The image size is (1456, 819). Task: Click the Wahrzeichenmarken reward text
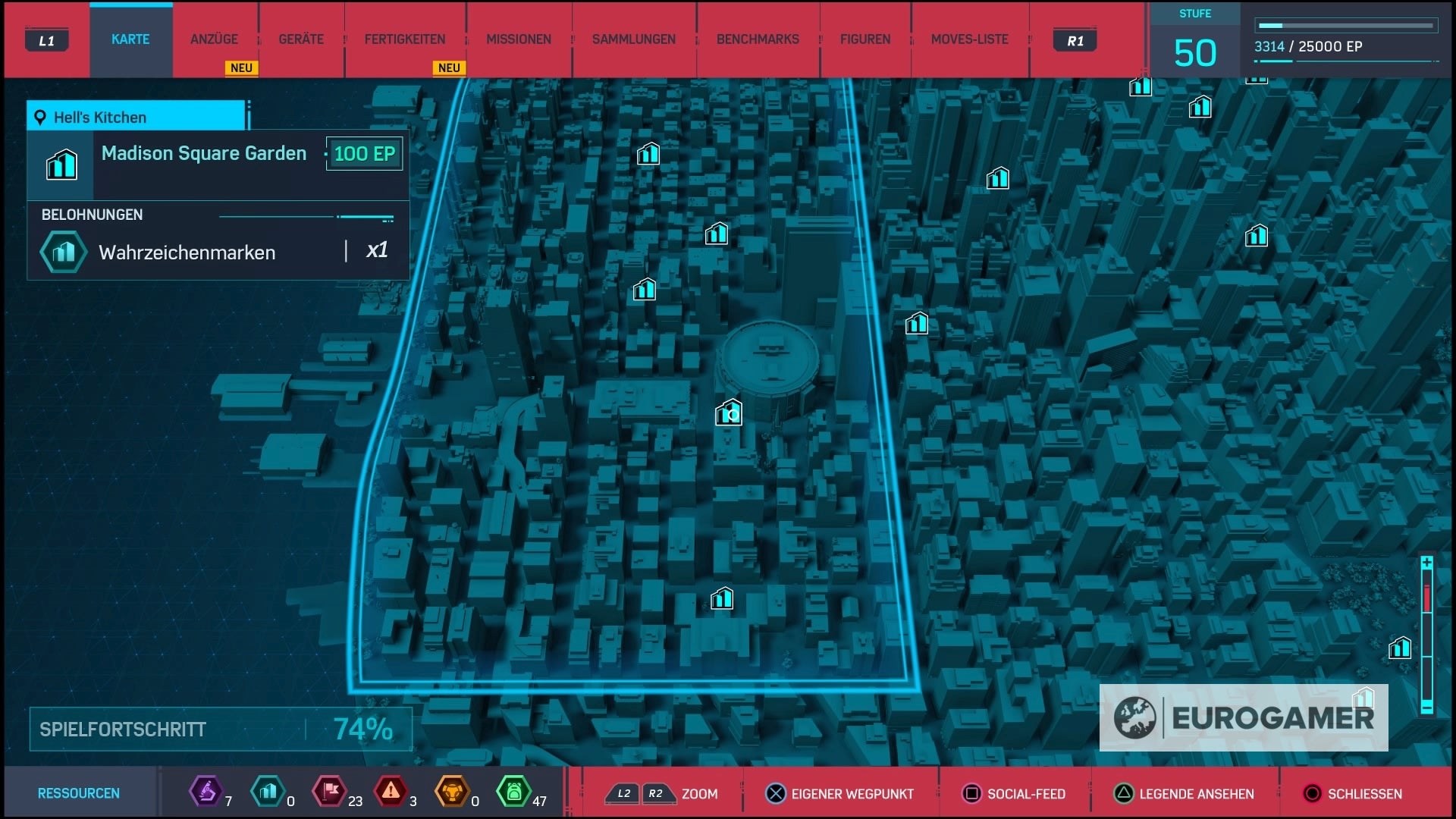click(187, 253)
